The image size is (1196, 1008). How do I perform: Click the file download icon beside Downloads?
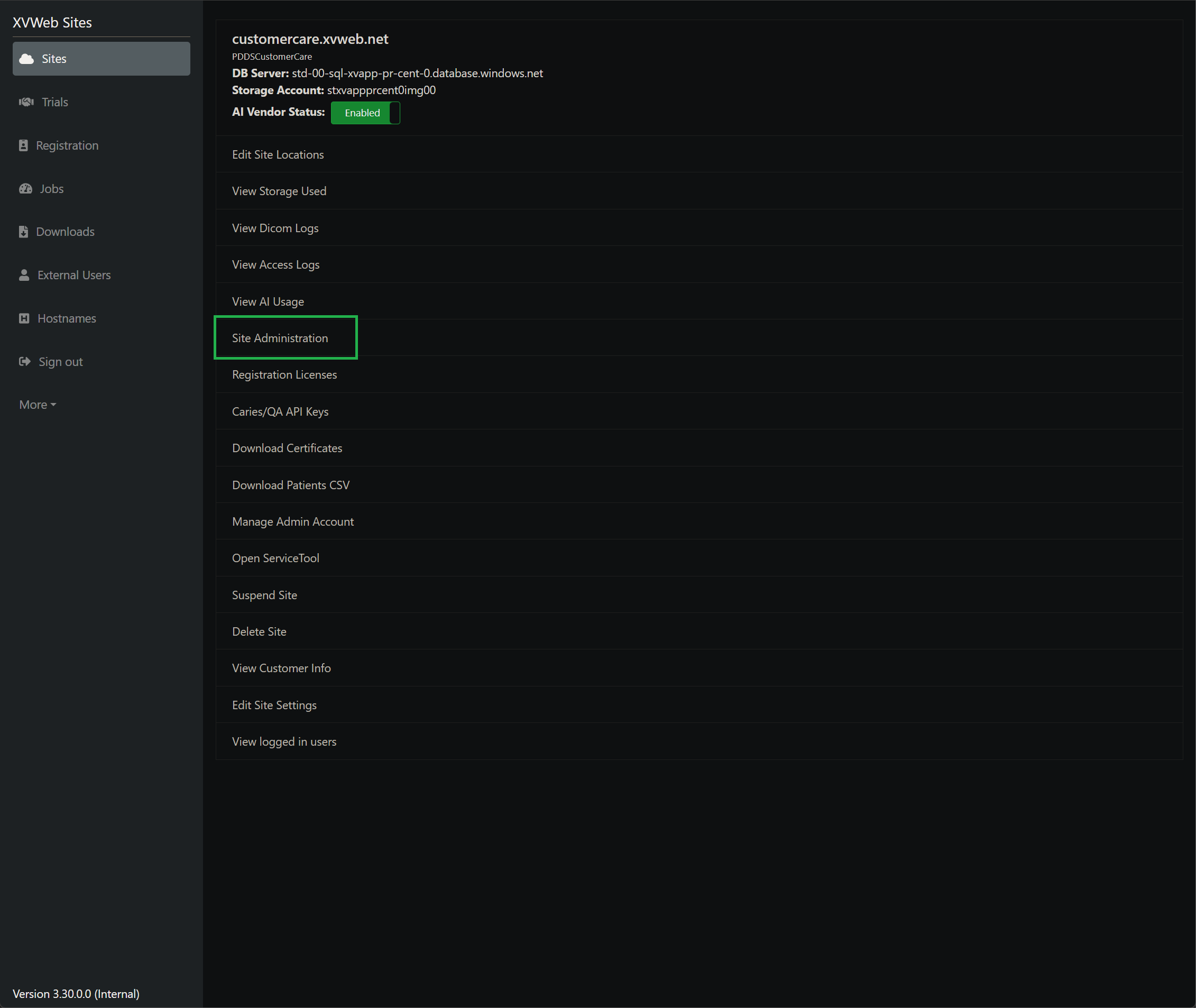[x=23, y=232]
